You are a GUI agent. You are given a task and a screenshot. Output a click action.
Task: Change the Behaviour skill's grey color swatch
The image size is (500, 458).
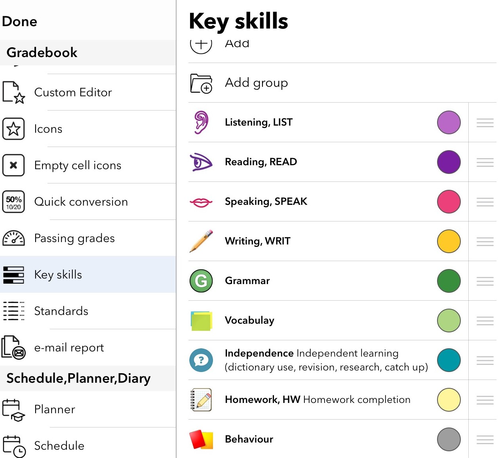click(x=449, y=439)
